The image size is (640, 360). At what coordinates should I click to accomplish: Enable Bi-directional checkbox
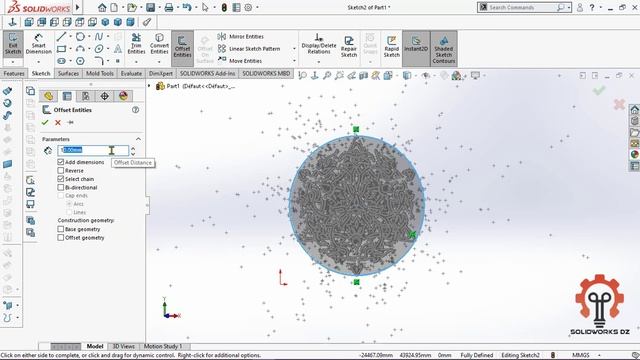point(61,187)
